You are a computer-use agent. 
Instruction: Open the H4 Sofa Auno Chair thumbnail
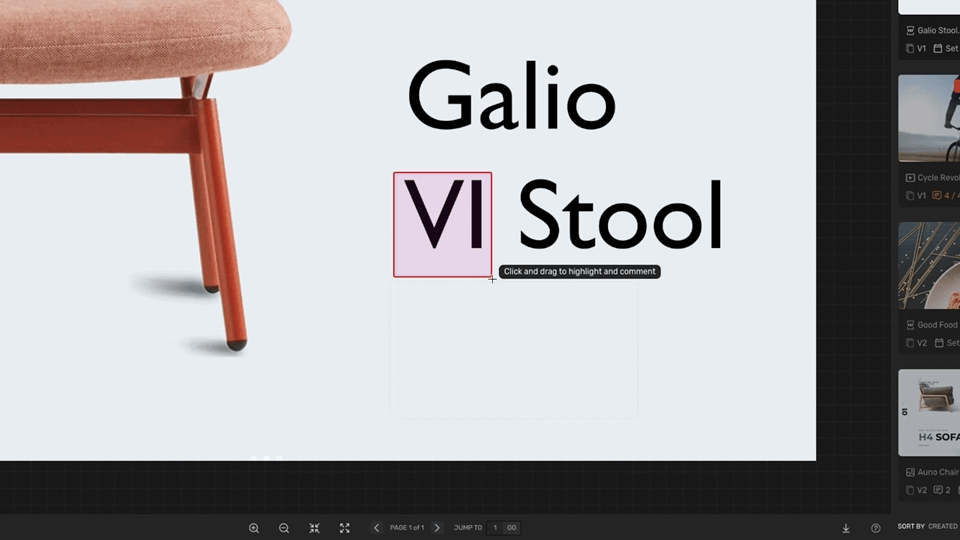pos(929,412)
